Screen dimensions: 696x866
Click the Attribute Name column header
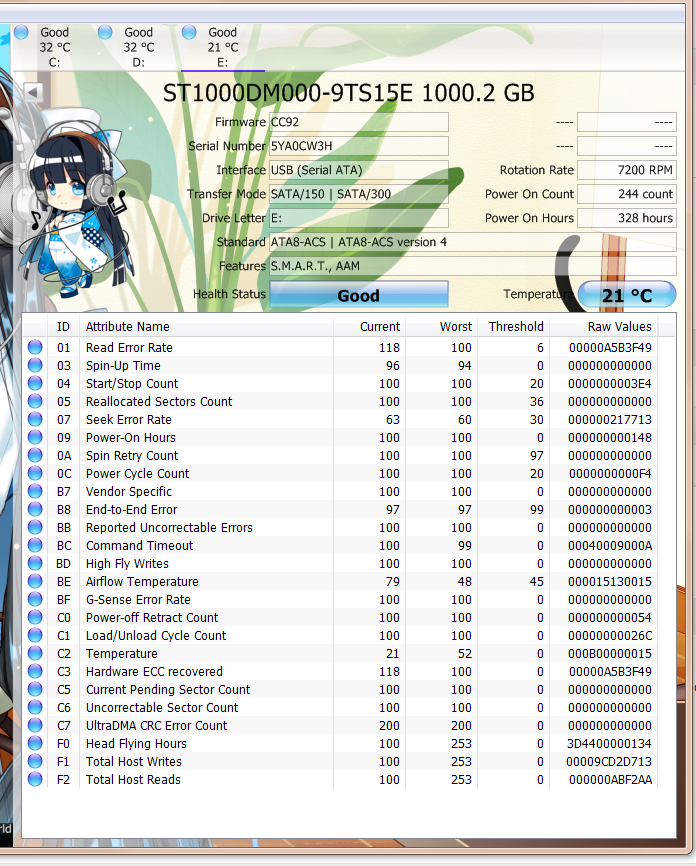pyautogui.click(x=128, y=327)
